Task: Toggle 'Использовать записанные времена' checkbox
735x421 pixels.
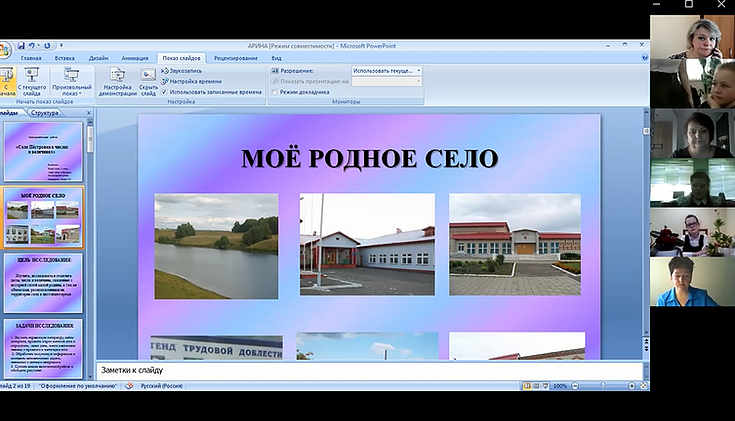Action: (x=165, y=91)
